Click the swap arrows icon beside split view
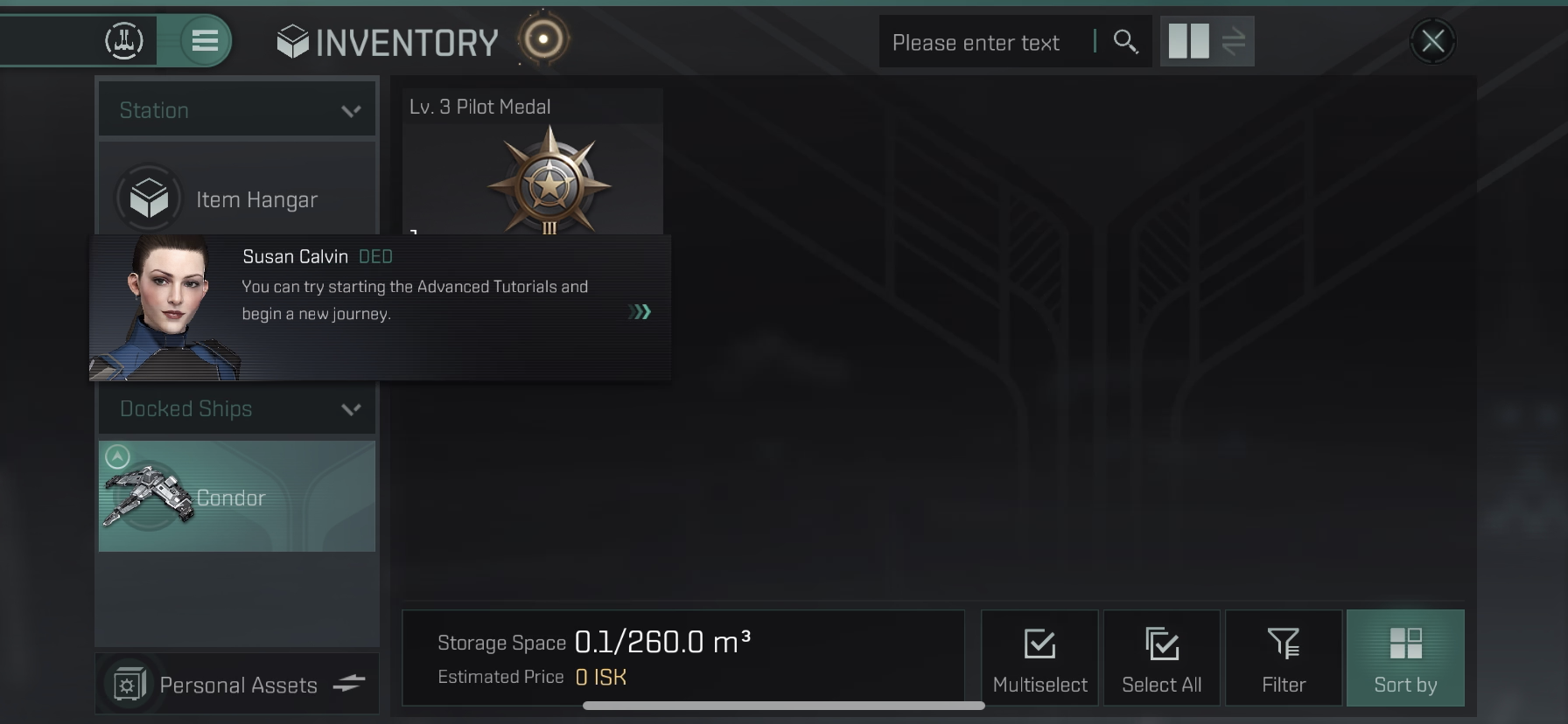Viewport: 1568px width, 724px height. click(1234, 41)
